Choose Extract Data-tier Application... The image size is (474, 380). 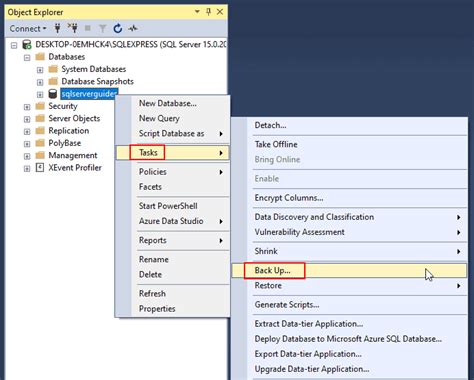(x=349, y=324)
